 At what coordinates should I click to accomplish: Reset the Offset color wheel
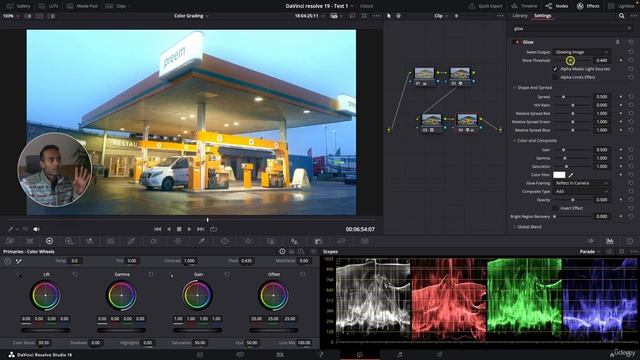(x=302, y=274)
